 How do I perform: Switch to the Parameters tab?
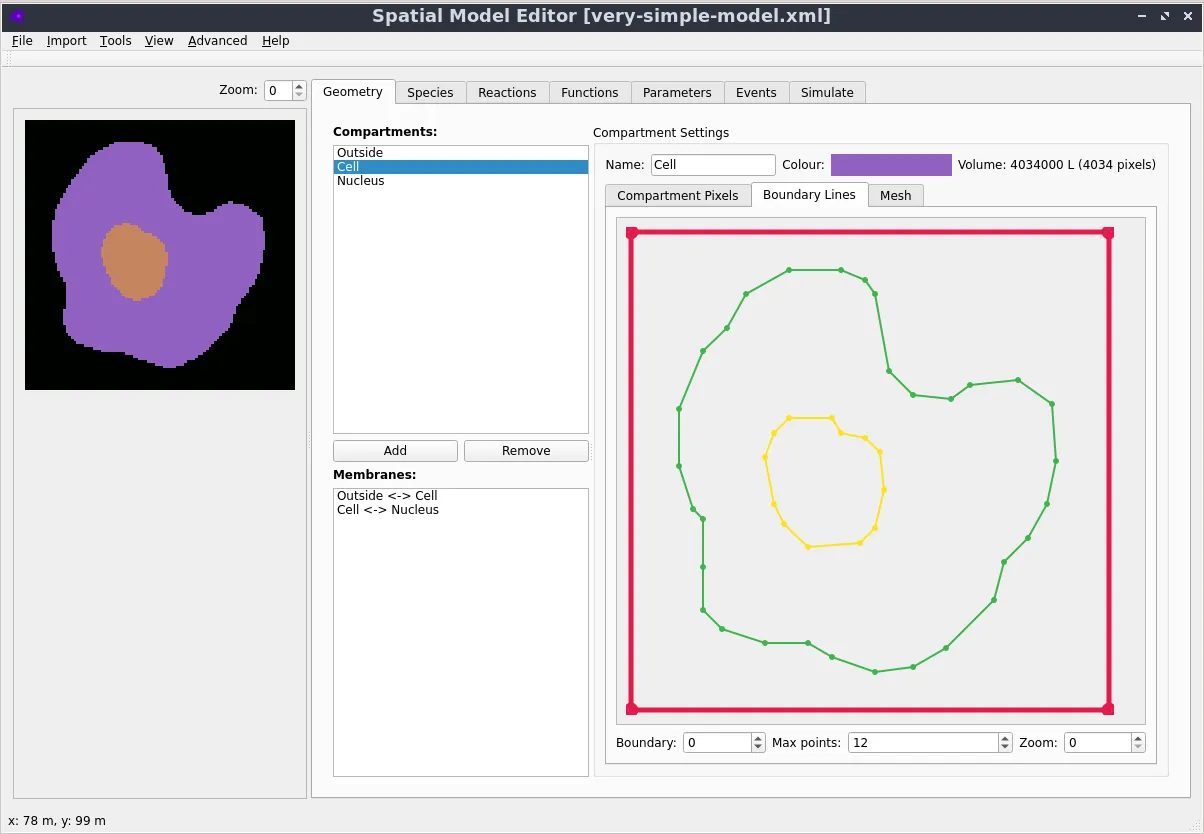coord(677,92)
